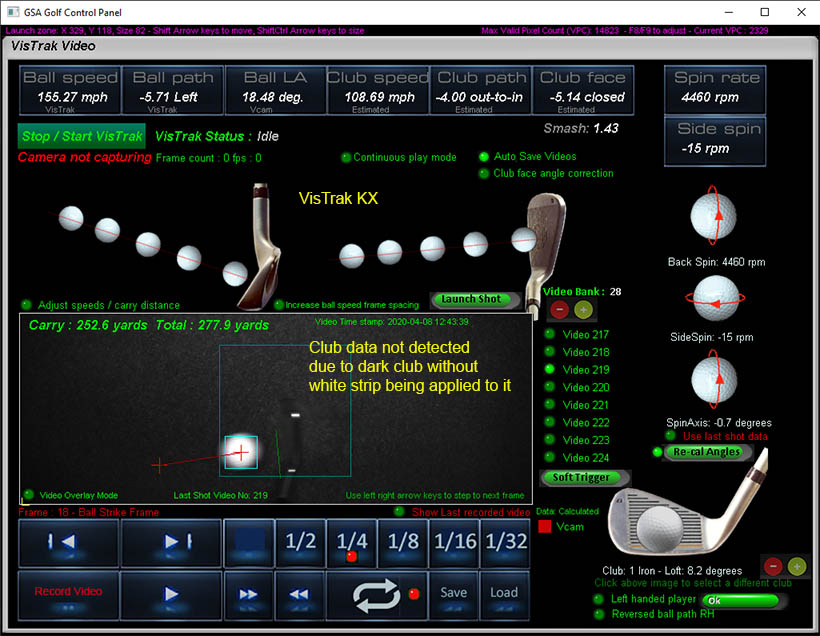Load a saved video
820x636 pixels.
click(x=505, y=595)
